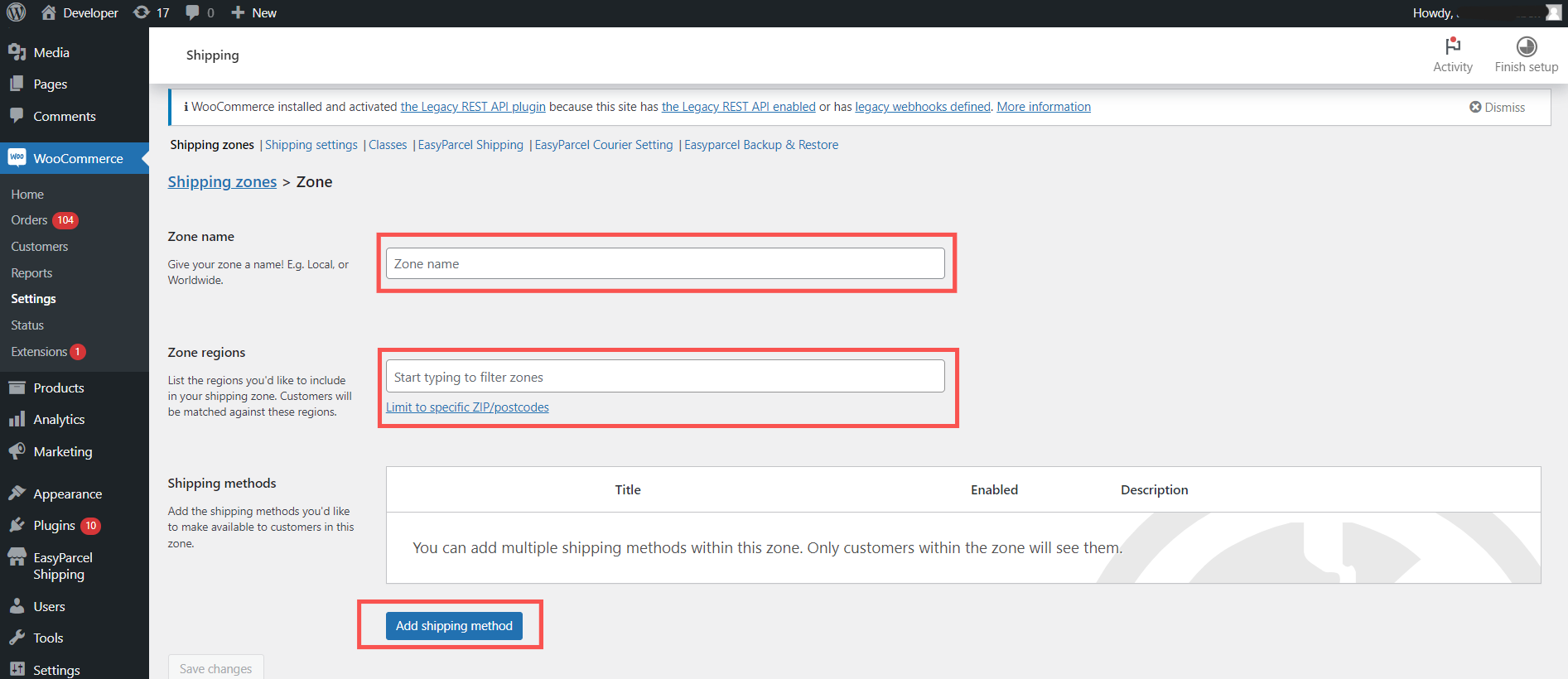Image resolution: width=1568 pixels, height=679 pixels.
Task: Open the legacy webhooks defined link
Action: tap(923, 107)
